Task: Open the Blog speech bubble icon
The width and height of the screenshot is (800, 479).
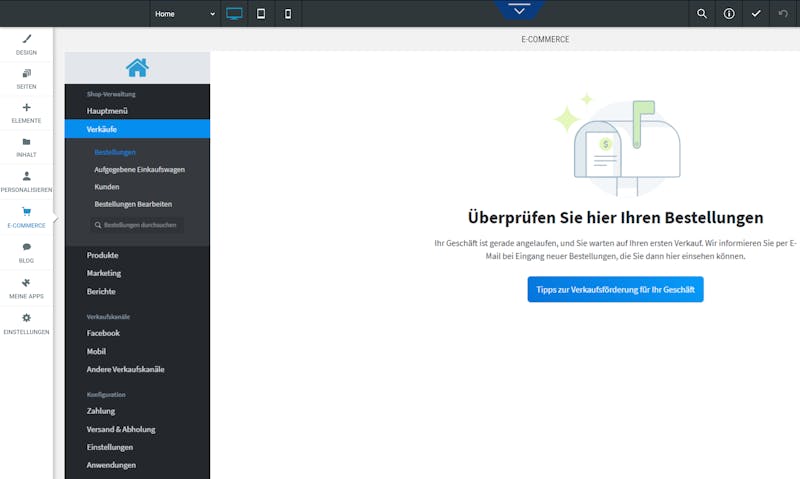Action: click(27, 247)
